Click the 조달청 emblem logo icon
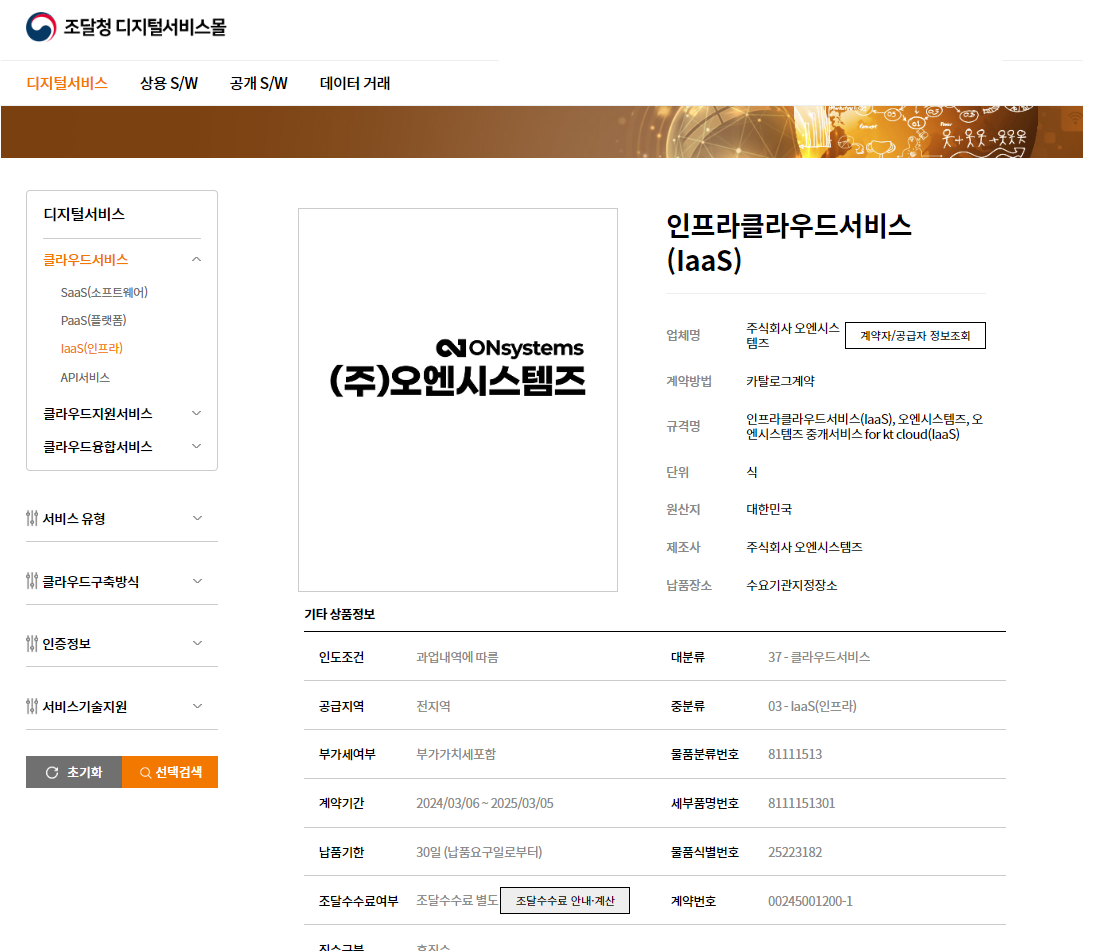1096x952 pixels. click(41, 27)
